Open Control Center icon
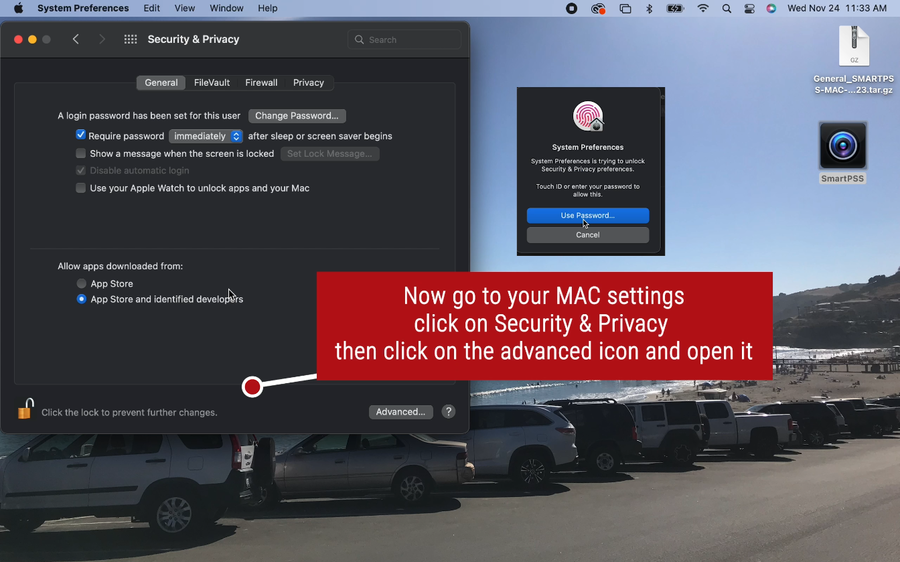 [x=749, y=8]
